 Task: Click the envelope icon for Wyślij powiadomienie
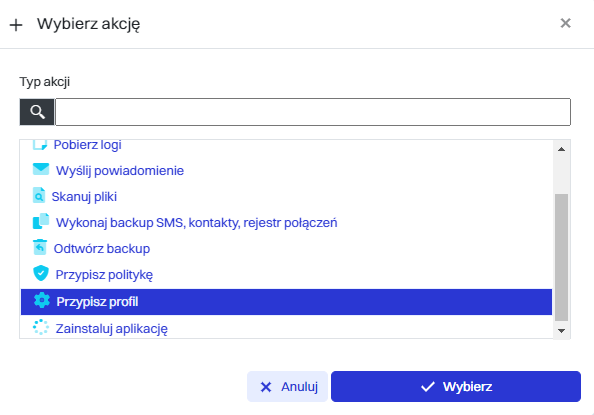[x=41, y=169]
